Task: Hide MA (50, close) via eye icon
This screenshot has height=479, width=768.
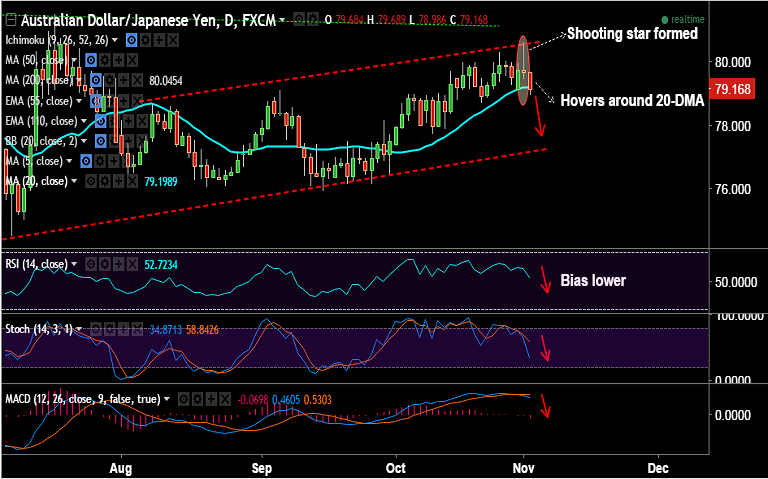Action: tap(90, 60)
